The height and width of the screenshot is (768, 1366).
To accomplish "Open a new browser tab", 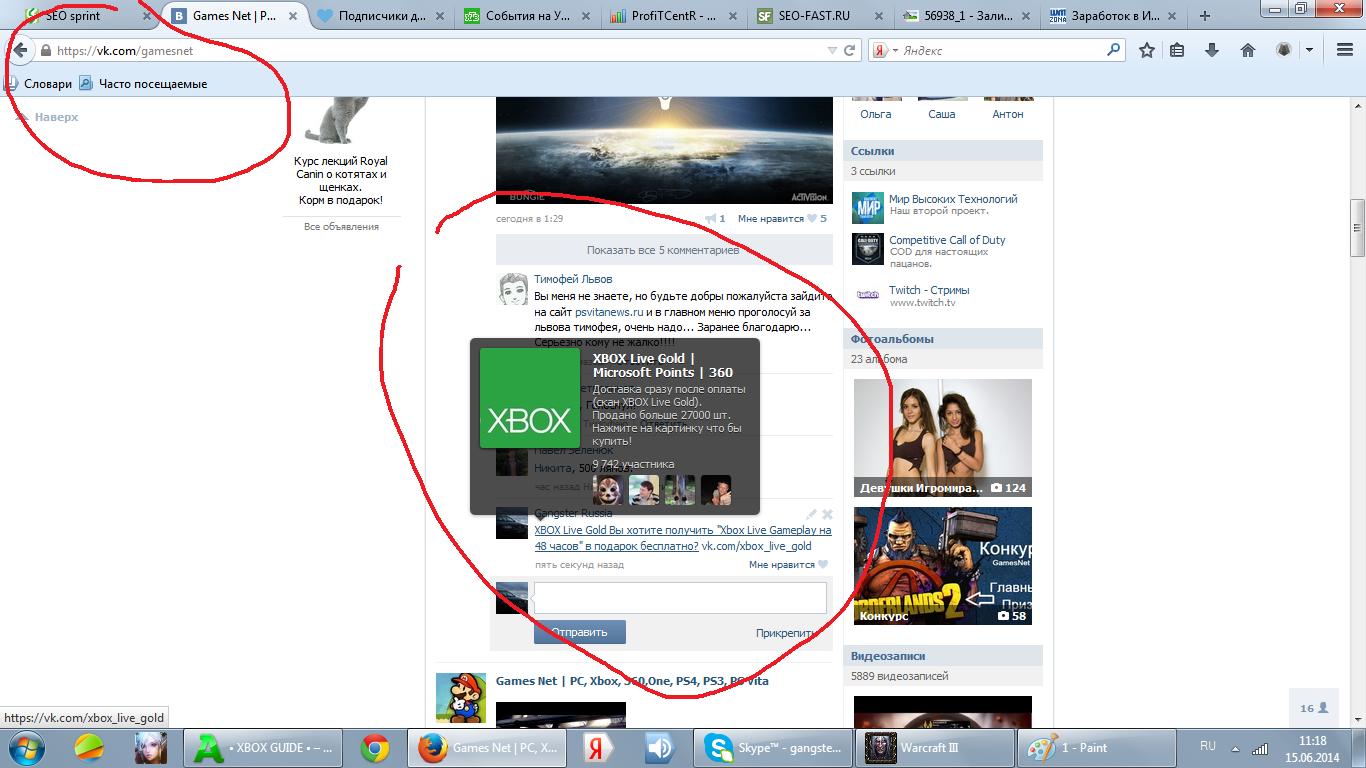I will point(1205,16).
